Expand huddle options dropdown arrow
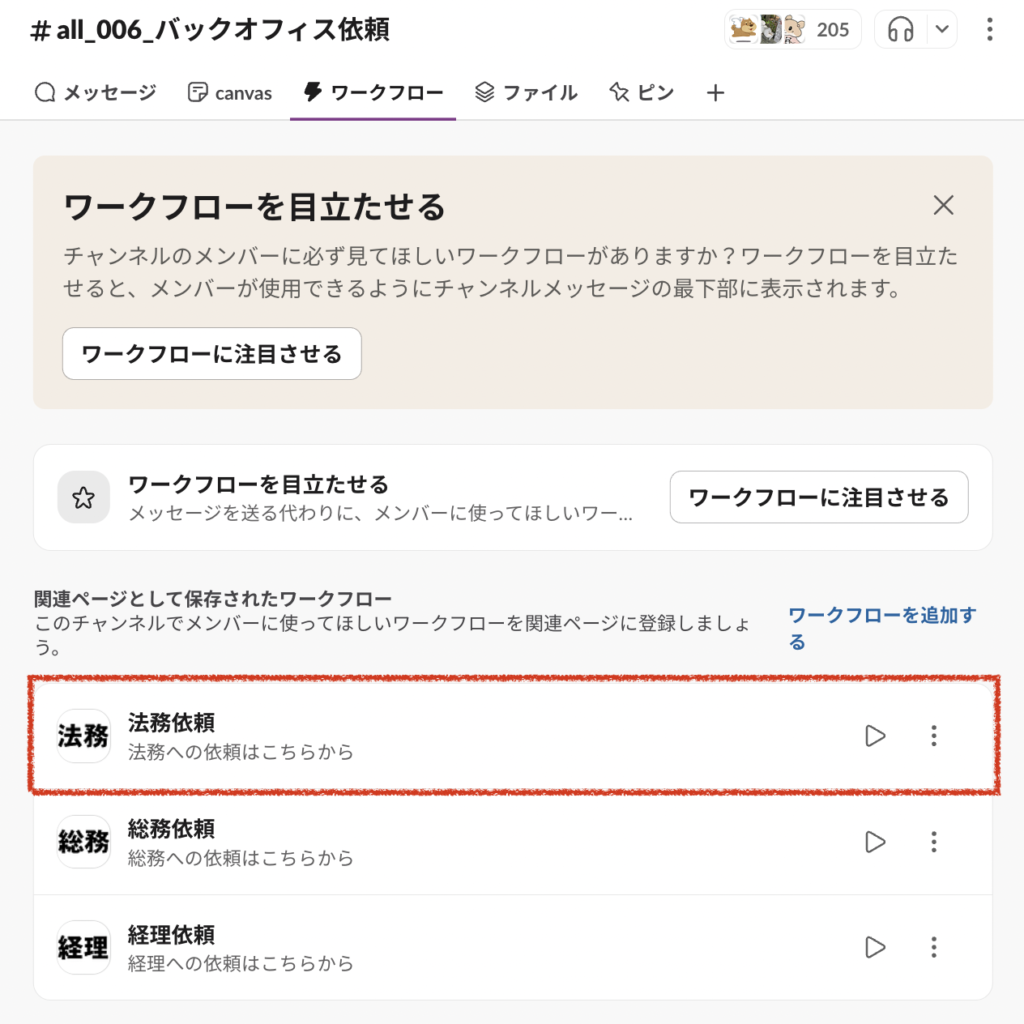 (x=941, y=30)
